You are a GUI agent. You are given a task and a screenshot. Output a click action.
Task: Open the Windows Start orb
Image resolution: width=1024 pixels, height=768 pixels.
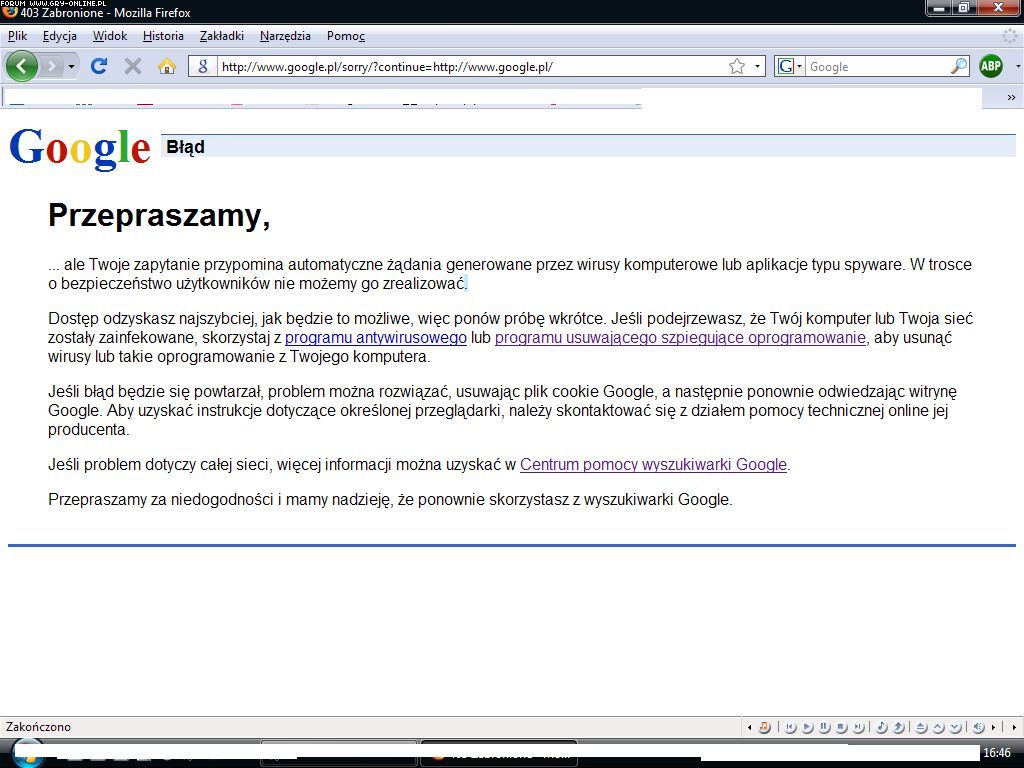(x=26, y=753)
